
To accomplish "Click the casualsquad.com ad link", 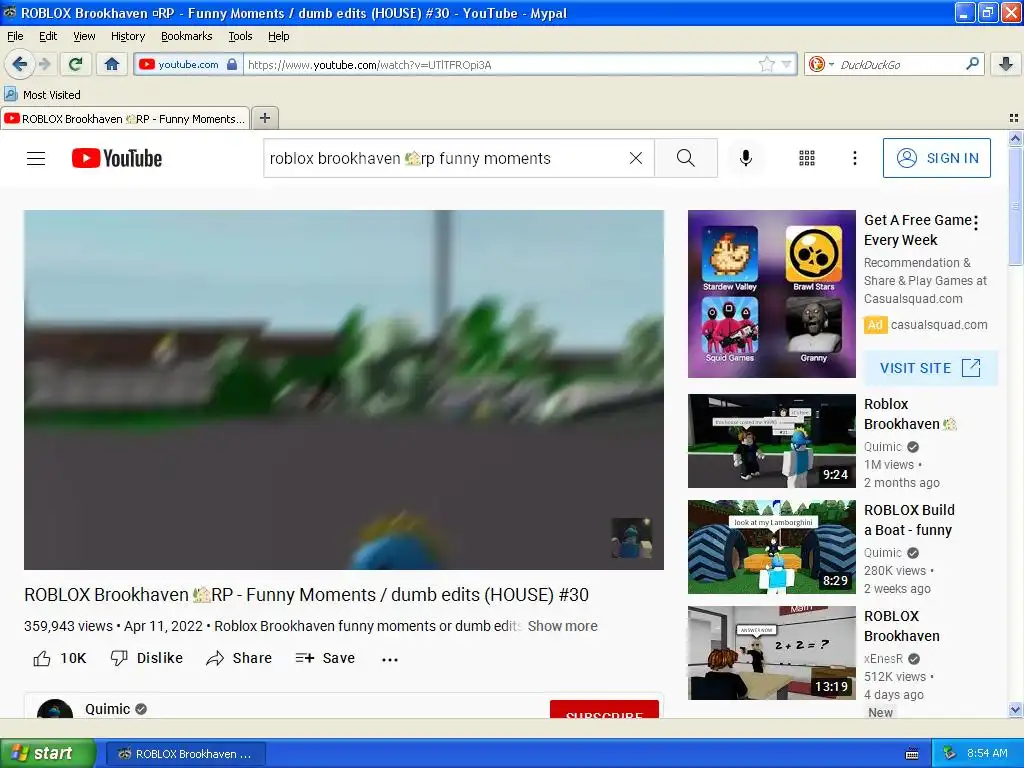I will click(x=939, y=325).
